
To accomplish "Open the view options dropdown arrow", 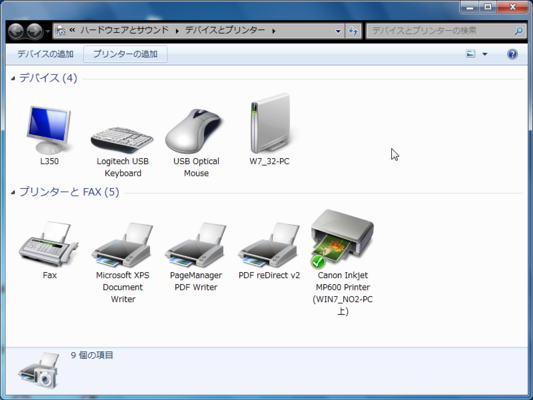I will point(485,54).
